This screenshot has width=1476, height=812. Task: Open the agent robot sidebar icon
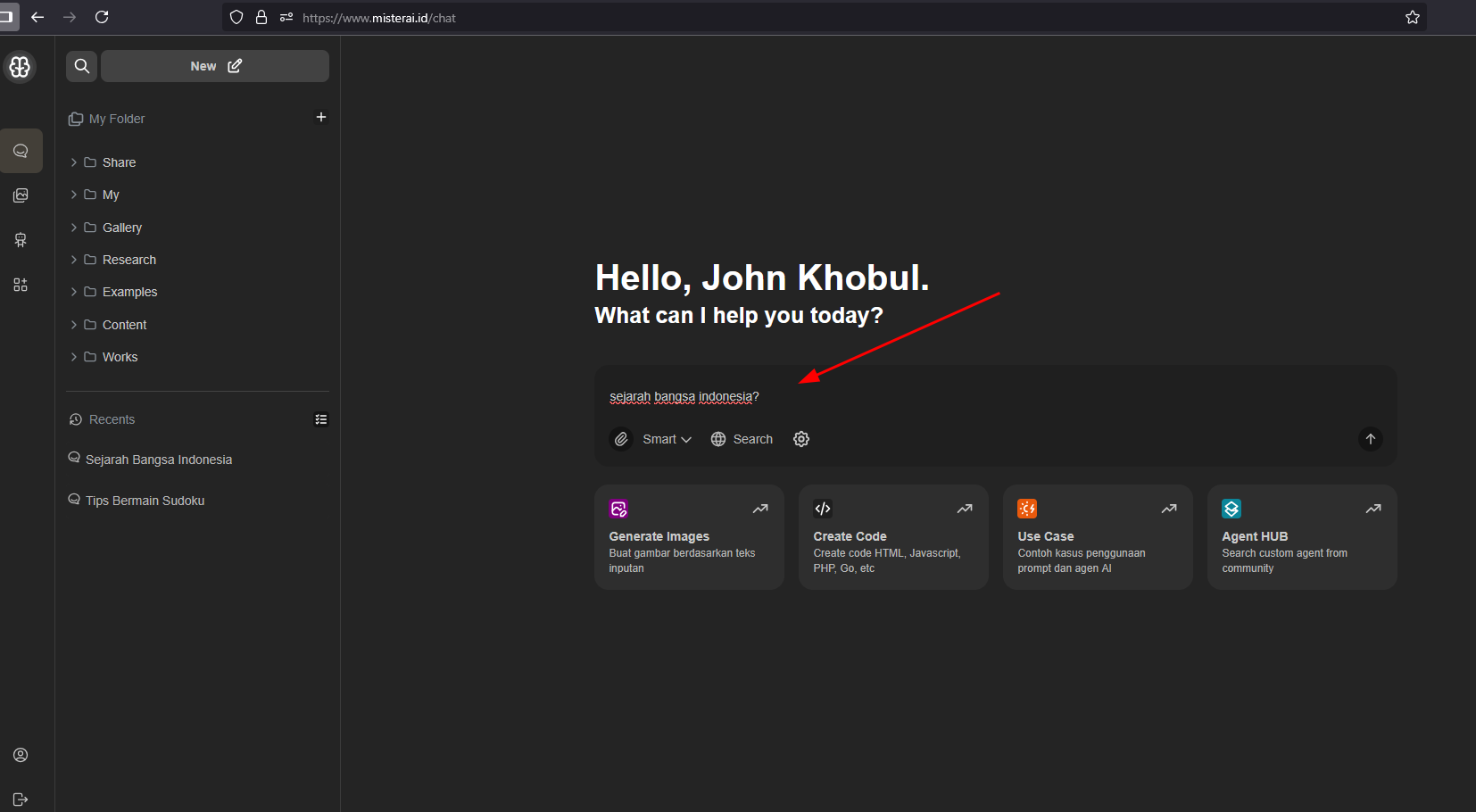[x=21, y=240]
